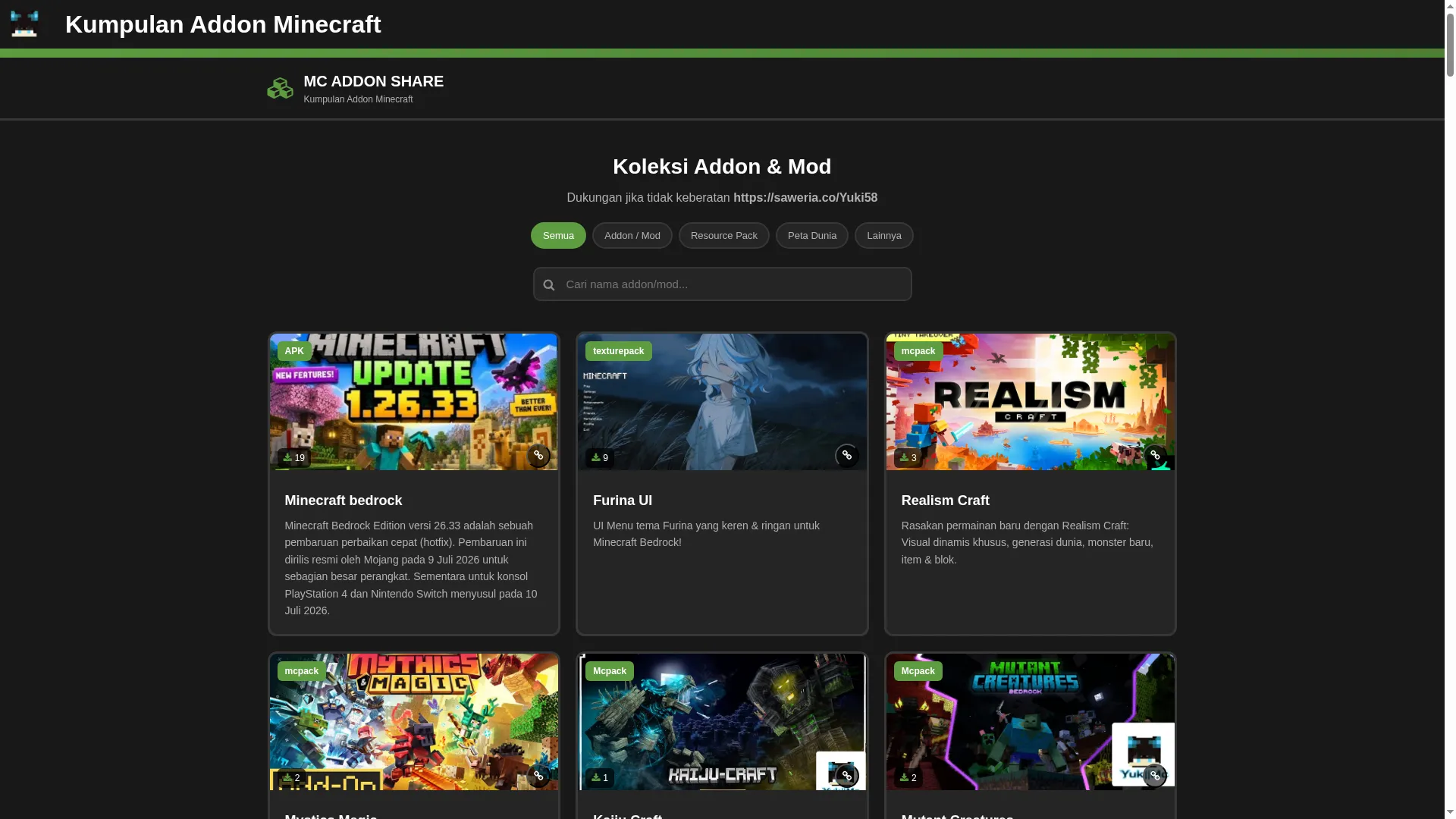Copy link icon on Mythics Magic card
Image resolution: width=1456 pixels, height=819 pixels.
pos(538,776)
